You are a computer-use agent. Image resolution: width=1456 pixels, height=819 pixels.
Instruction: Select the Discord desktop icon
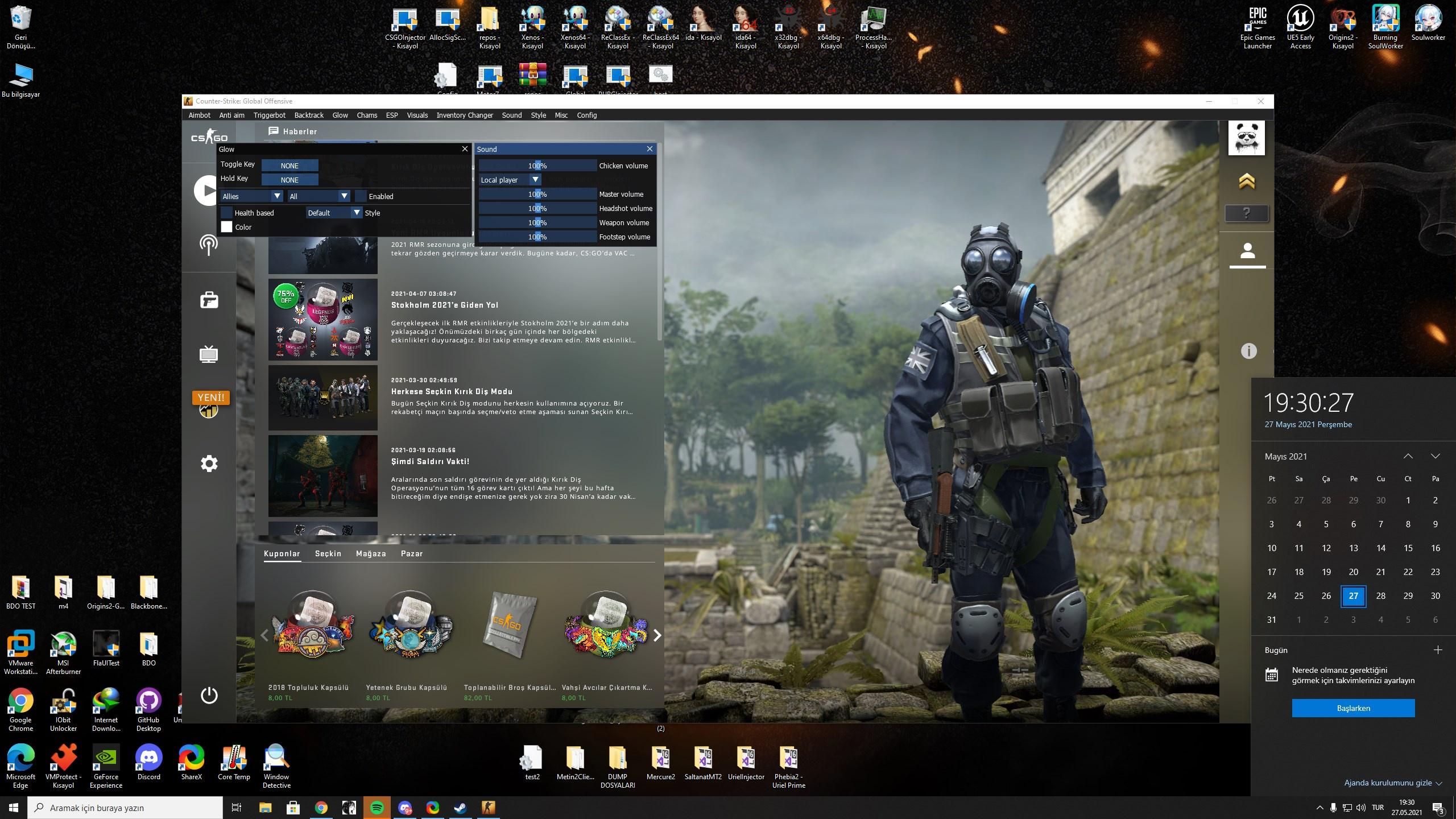pos(148,763)
